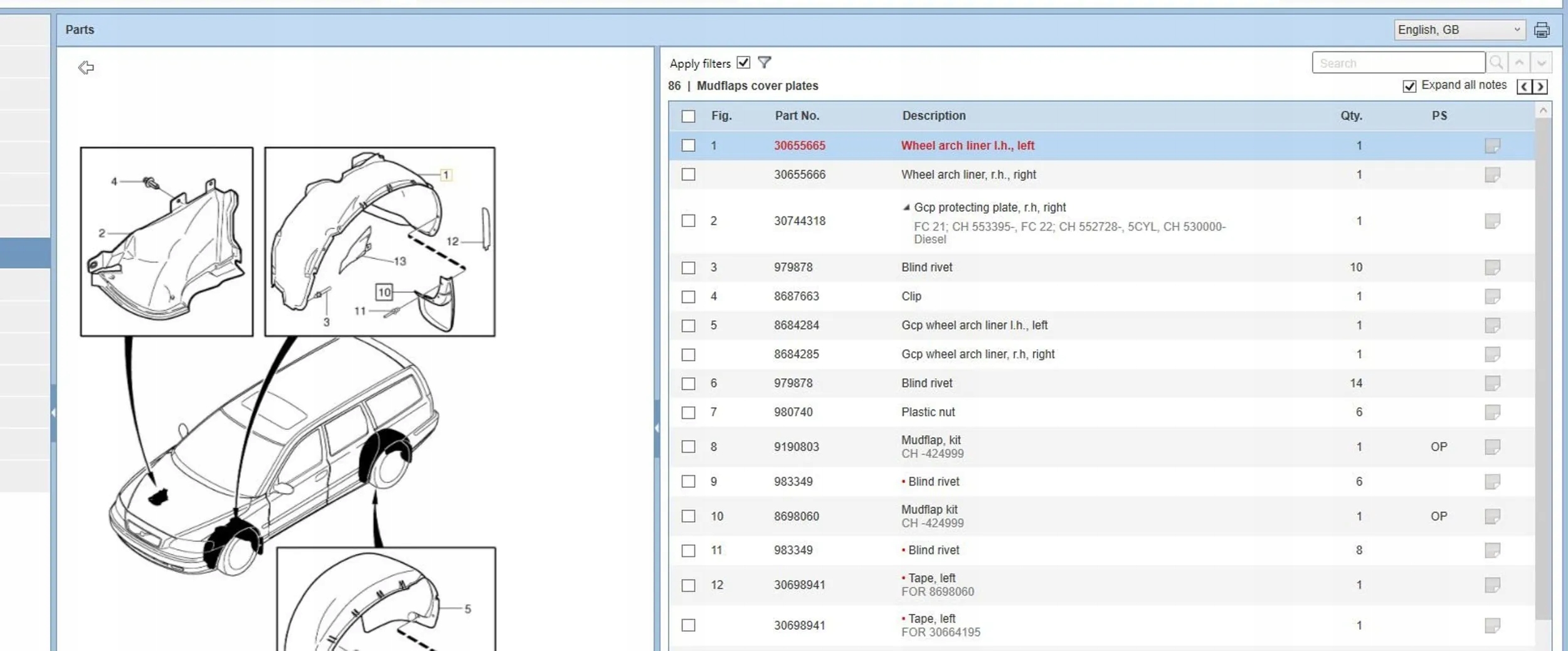Uncheck the Apply filters checkbox

pyautogui.click(x=743, y=63)
